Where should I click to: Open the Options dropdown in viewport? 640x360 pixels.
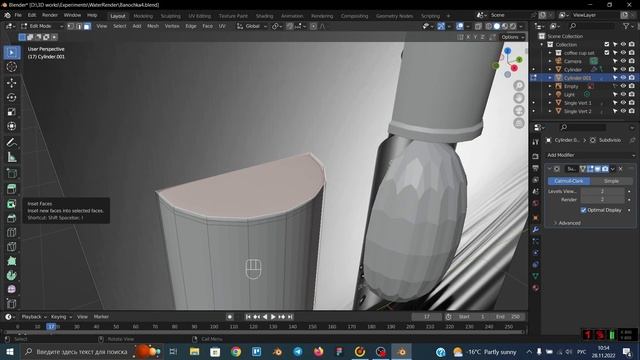coord(513,37)
